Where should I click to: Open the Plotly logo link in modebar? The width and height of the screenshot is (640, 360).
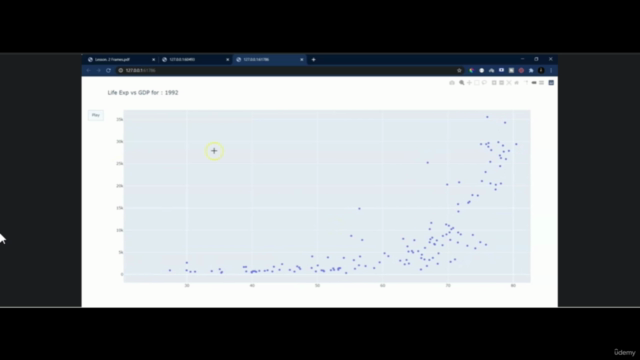pos(551,83)
